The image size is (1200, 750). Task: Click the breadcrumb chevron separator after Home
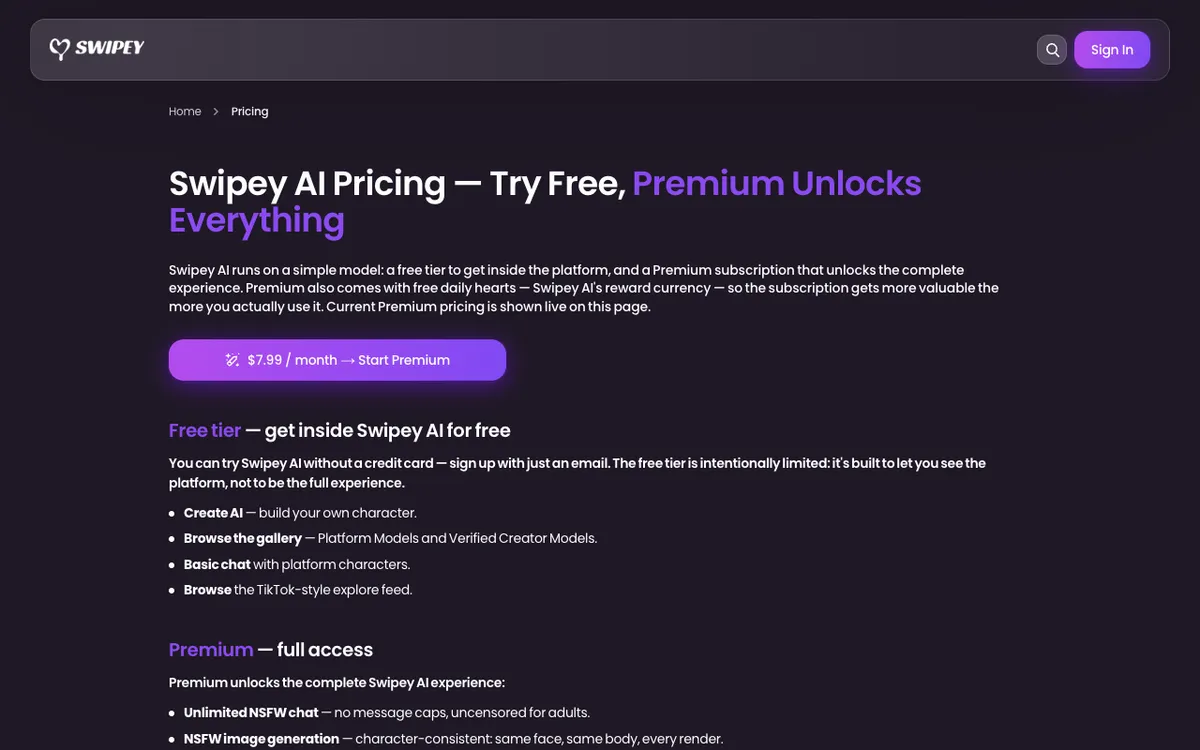tap(216, 111)
